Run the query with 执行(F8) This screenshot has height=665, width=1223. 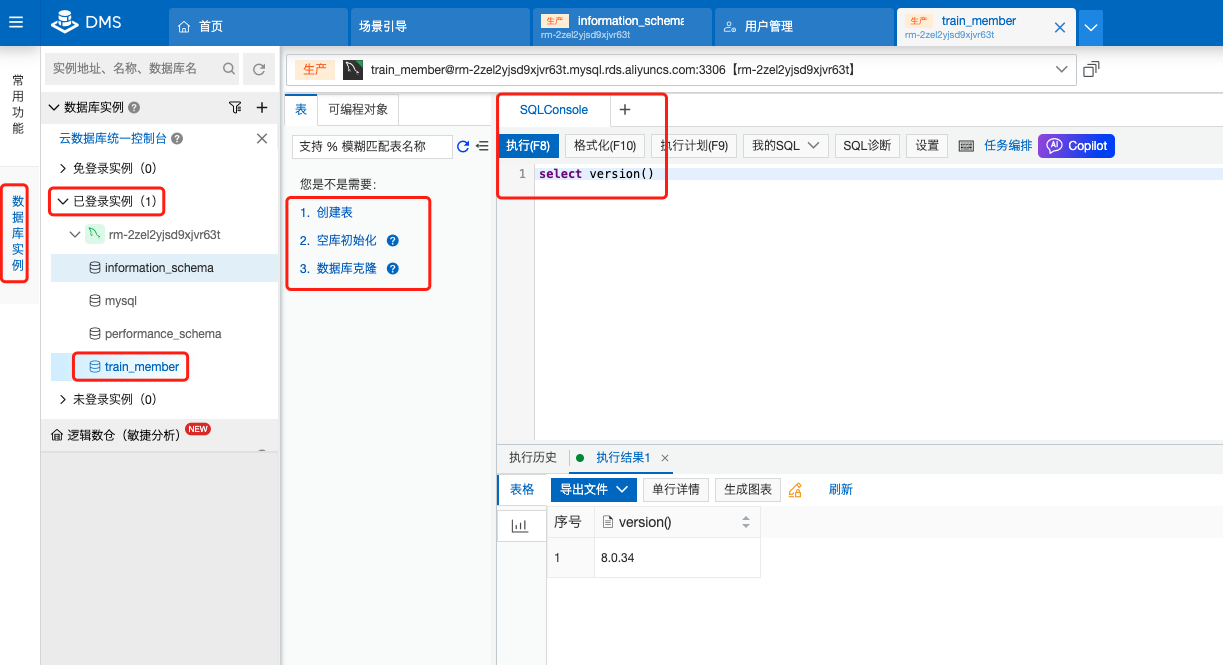point(528,146)
